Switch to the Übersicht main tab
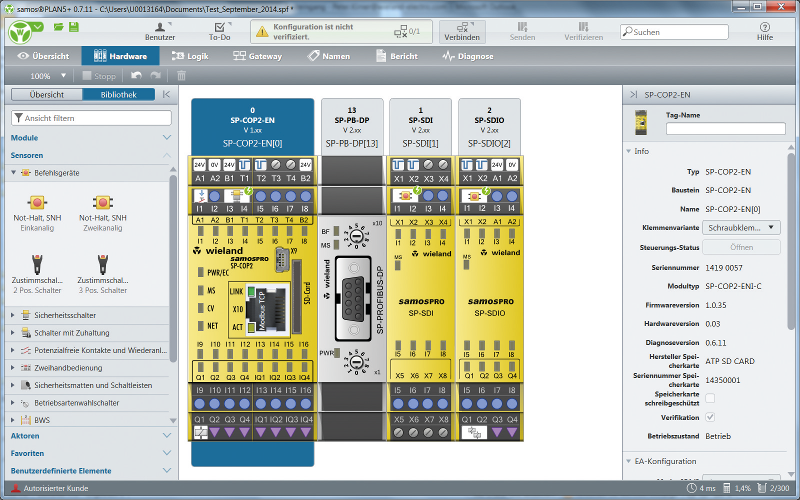800x500 pixels. point(43,56)
